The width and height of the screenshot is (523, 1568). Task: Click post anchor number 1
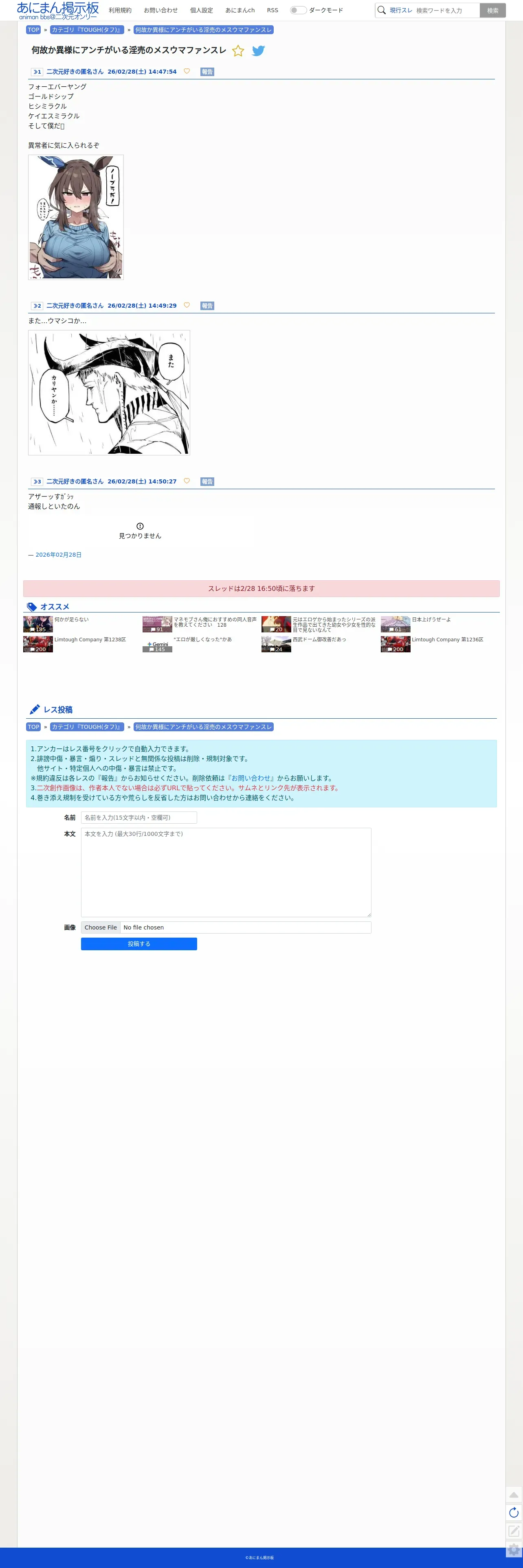37,72
